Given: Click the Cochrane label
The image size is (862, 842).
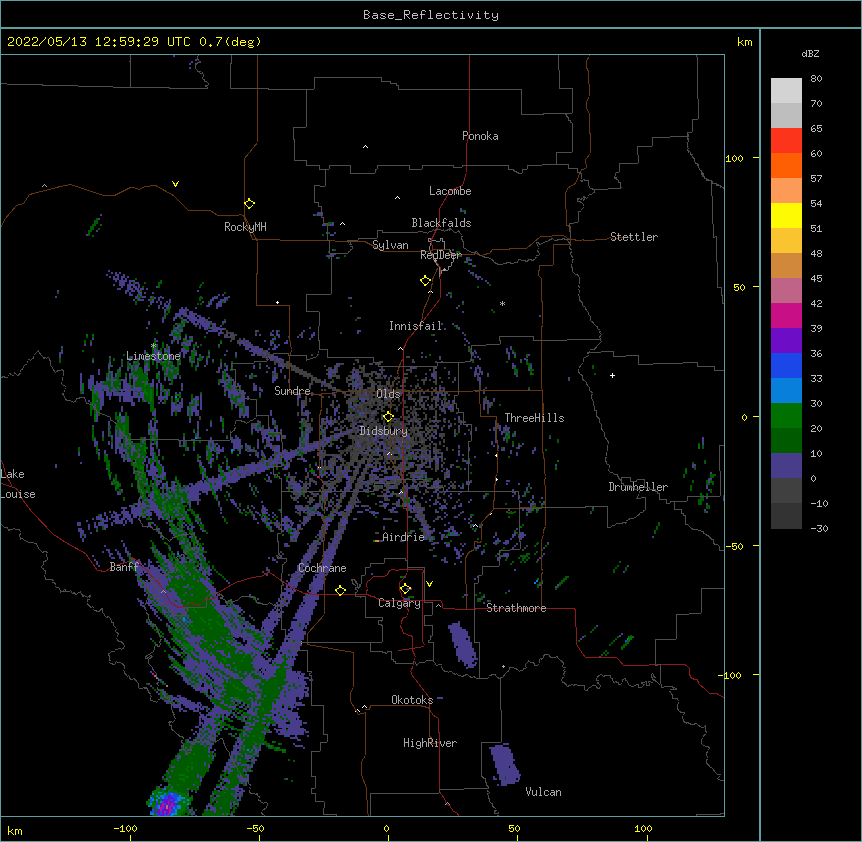Looking at the screenshot, I should (x=322, y=568).
